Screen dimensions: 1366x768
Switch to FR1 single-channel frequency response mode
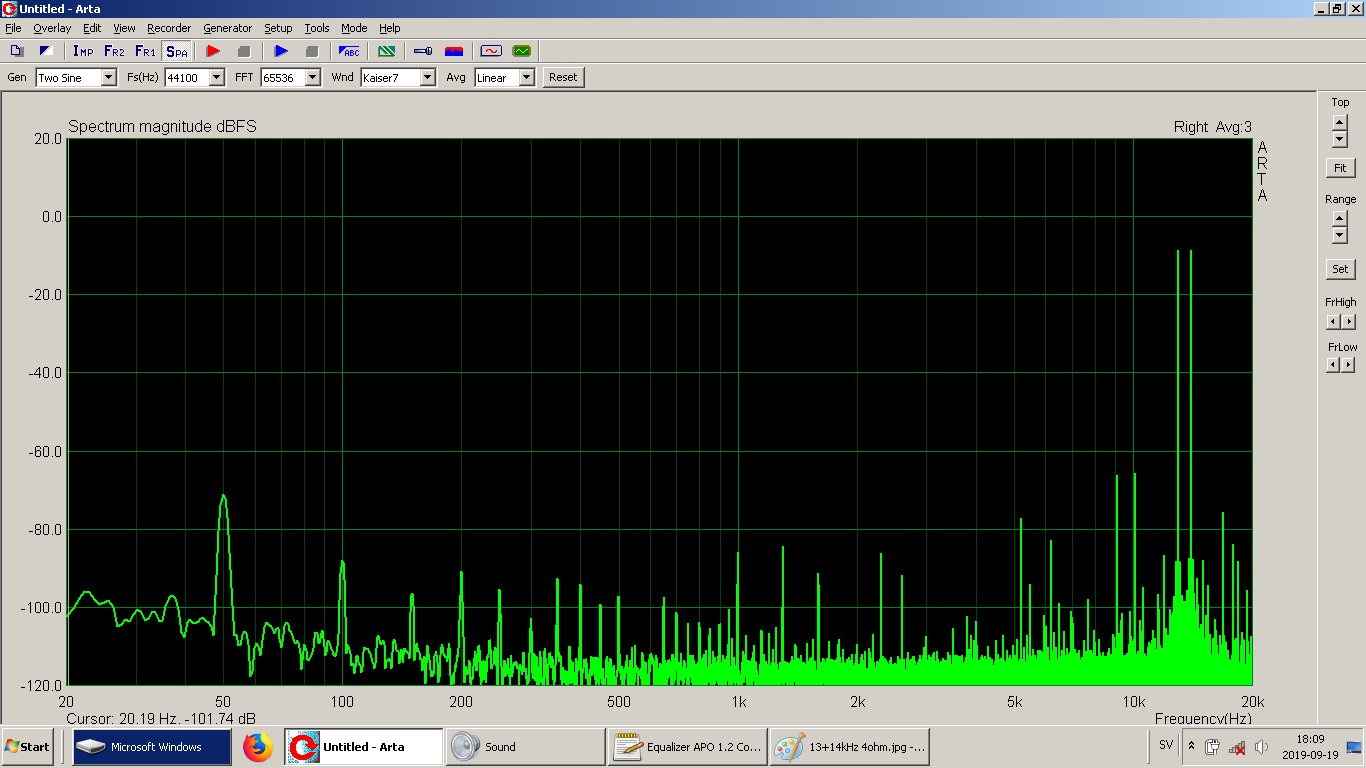(145, 51)
